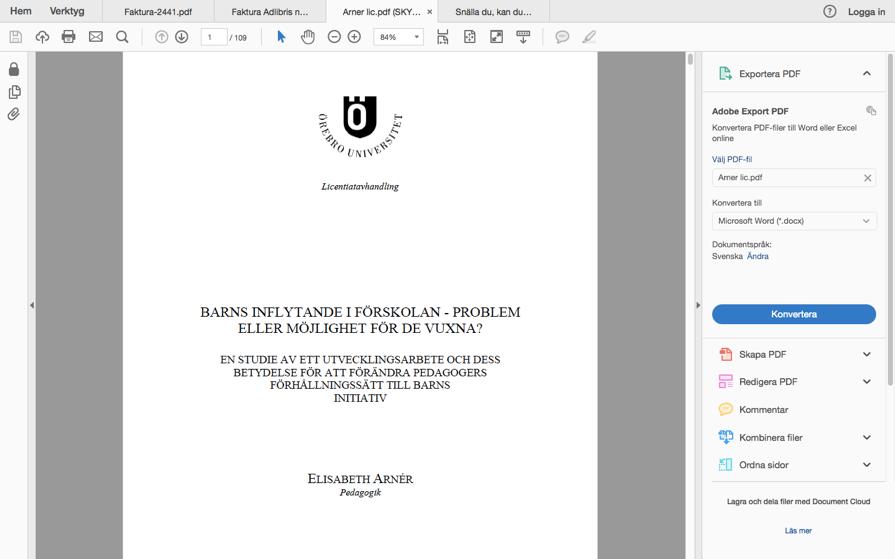Screen dimensions: 895x559
Task: Click the help question mark icon
Action: [x=830, y=11]
